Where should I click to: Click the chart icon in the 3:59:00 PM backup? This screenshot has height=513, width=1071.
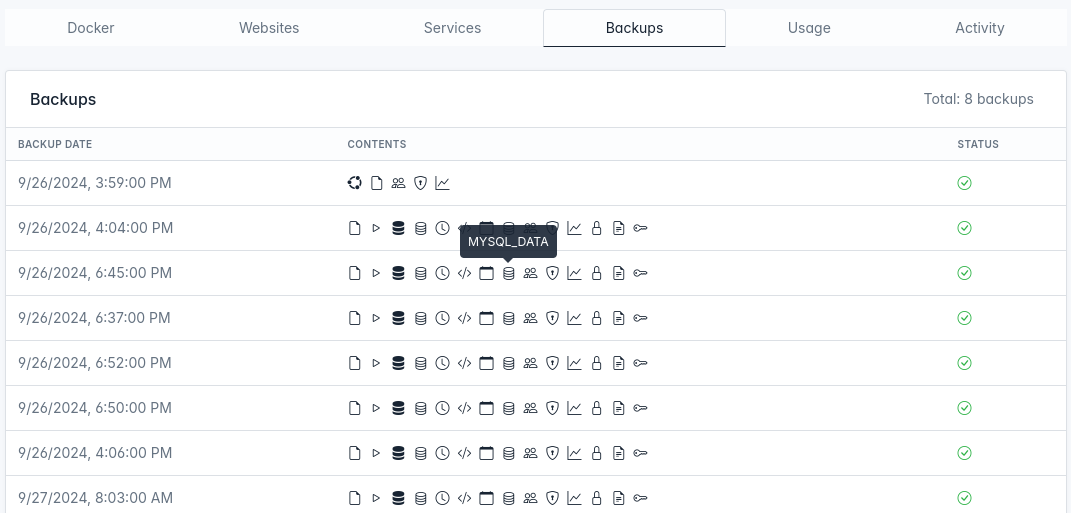(443, 183)
